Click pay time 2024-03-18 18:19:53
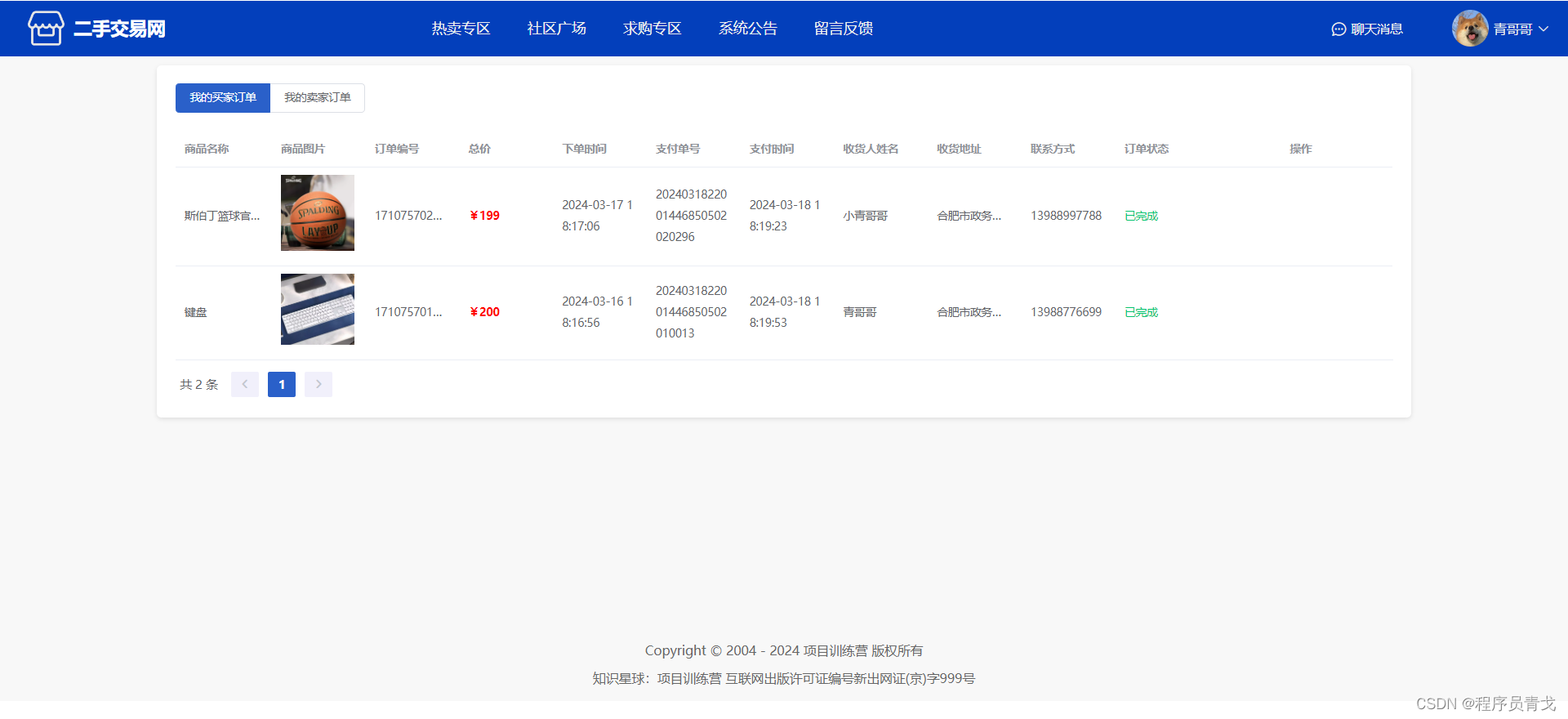 pos(785,312)
